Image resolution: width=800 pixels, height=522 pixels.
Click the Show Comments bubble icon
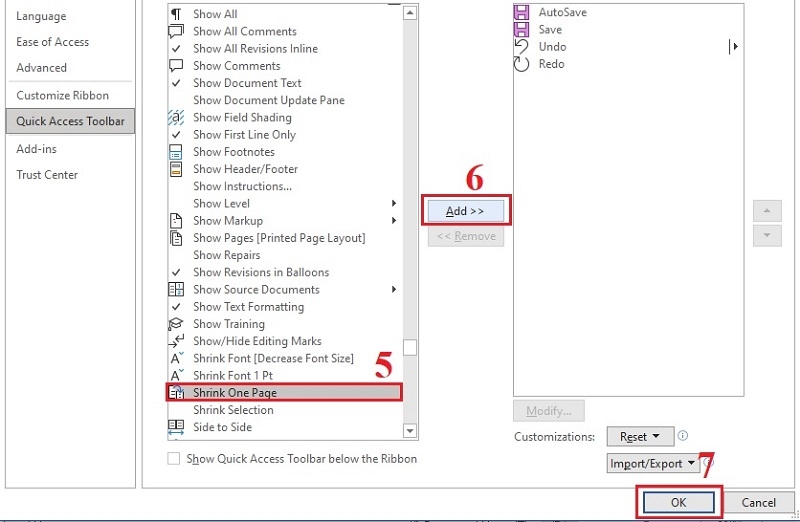[176, 65]
